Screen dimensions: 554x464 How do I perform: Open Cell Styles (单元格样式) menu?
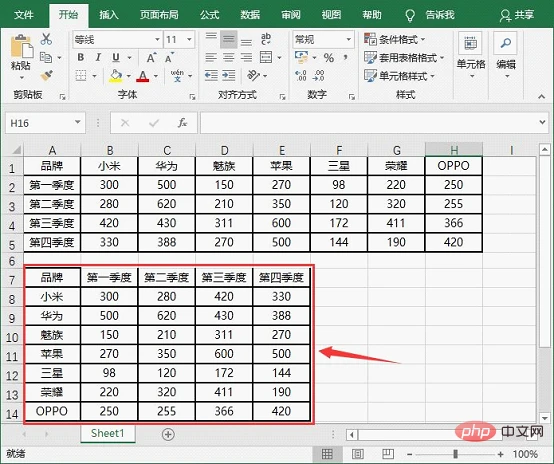(400, 76)
